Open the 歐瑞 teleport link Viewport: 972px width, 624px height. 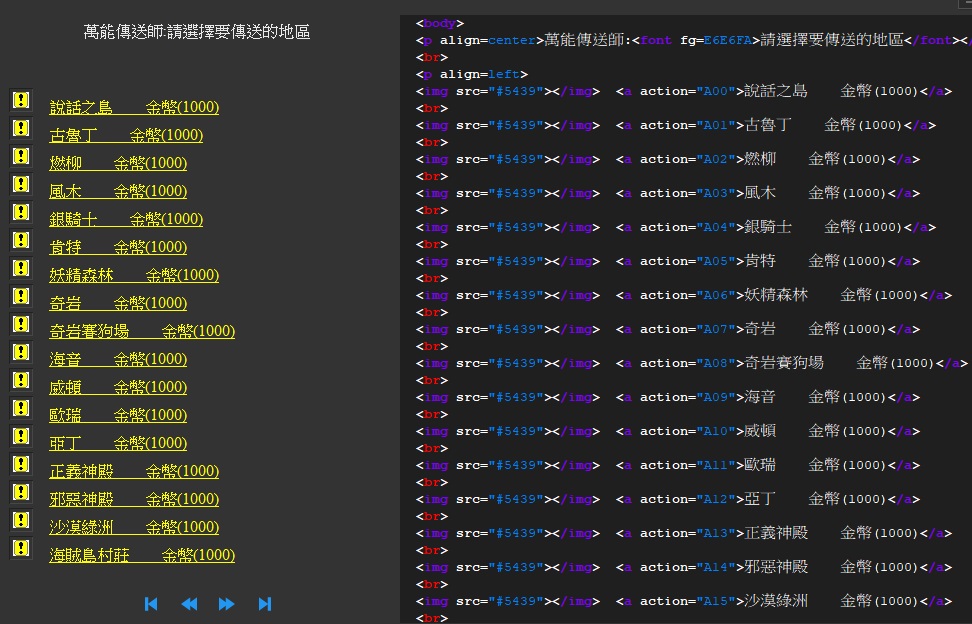click(118, 415)
